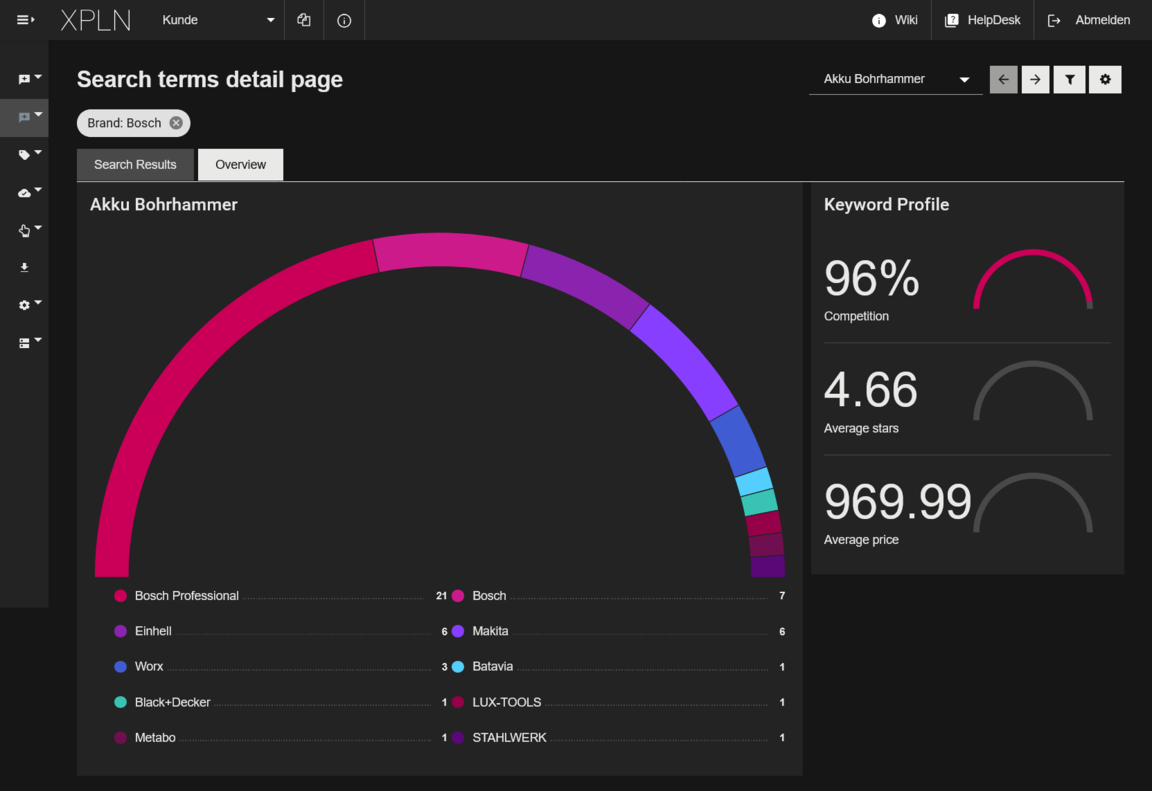Expand caret next to highlighted comment icon
This screenshot has width=1152, height=791.
(38, 115)
